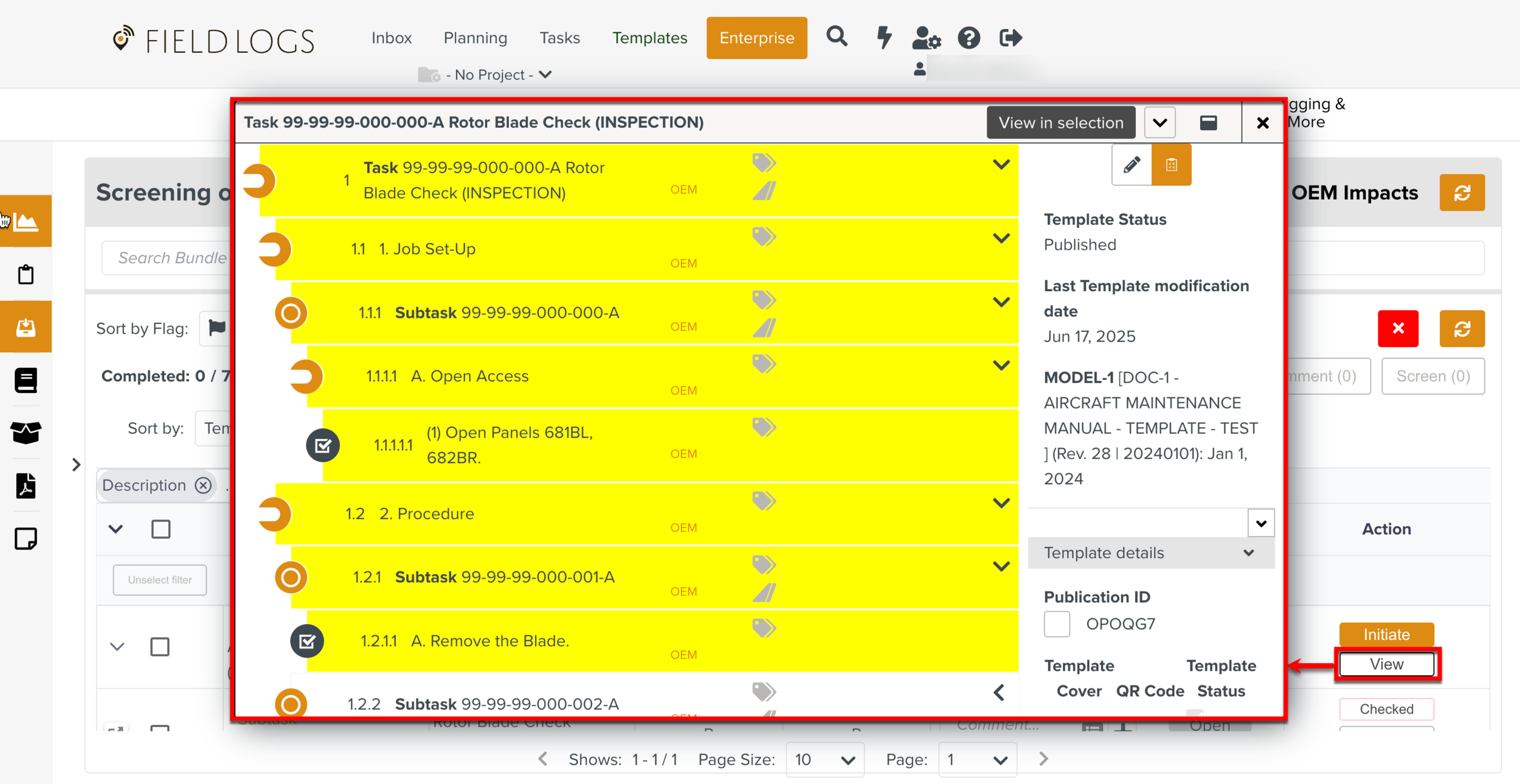Tick the first result row checkbox
1520x784 pixels.
160,647
